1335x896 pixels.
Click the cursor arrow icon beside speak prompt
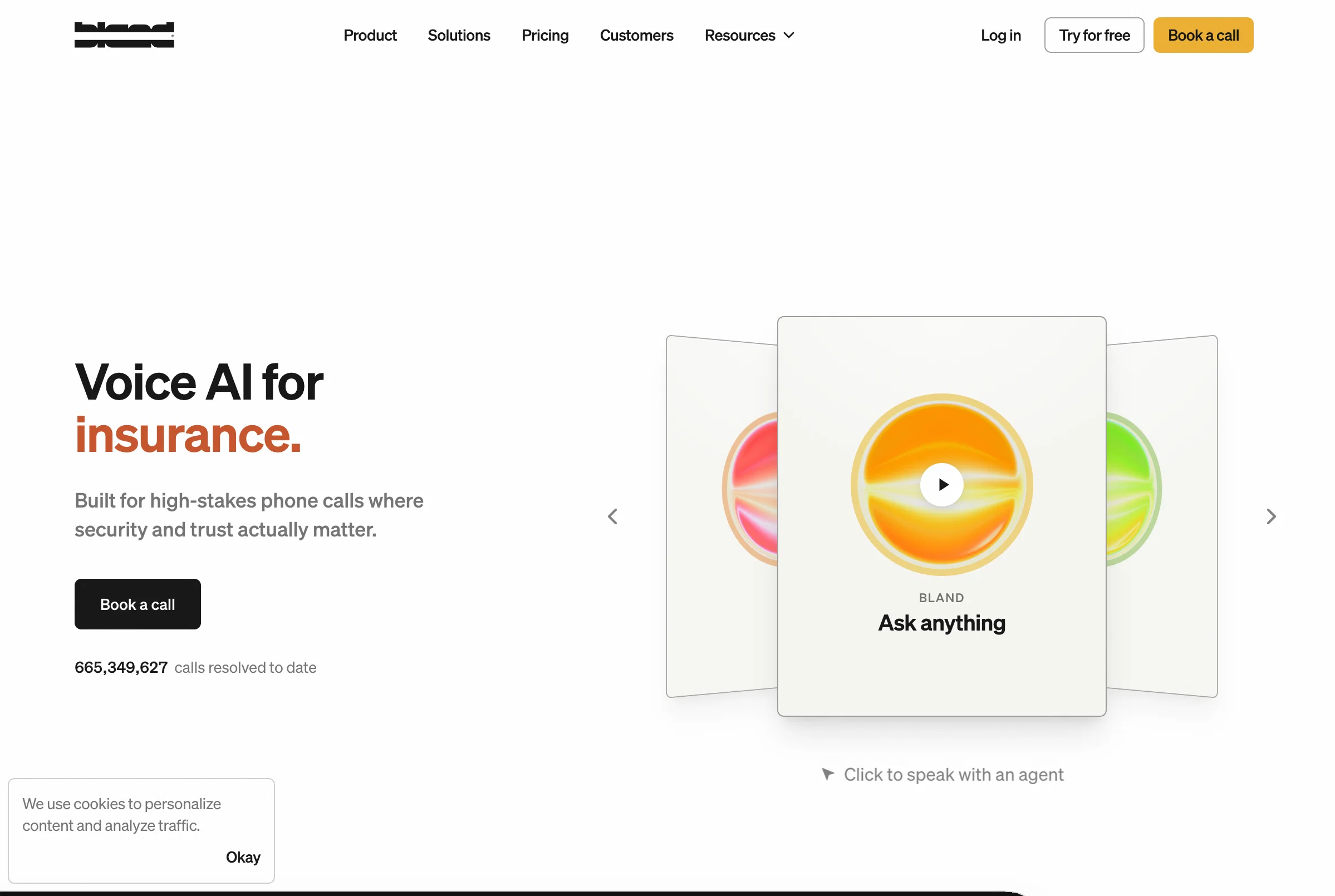(827, 774)
